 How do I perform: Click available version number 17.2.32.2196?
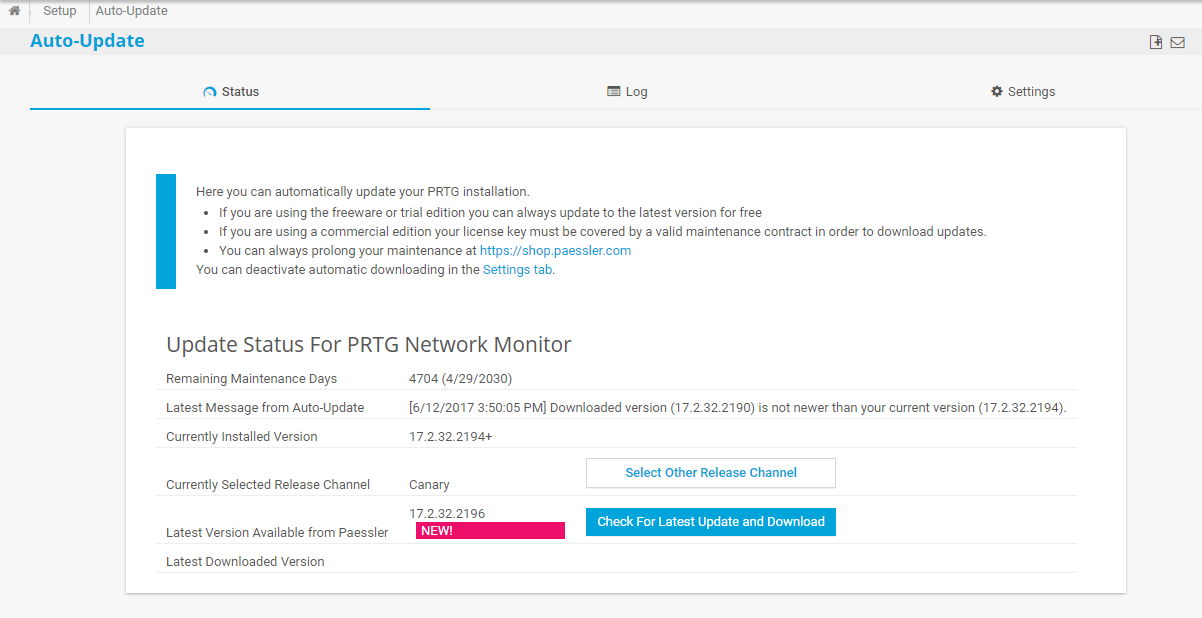[447, 514]
